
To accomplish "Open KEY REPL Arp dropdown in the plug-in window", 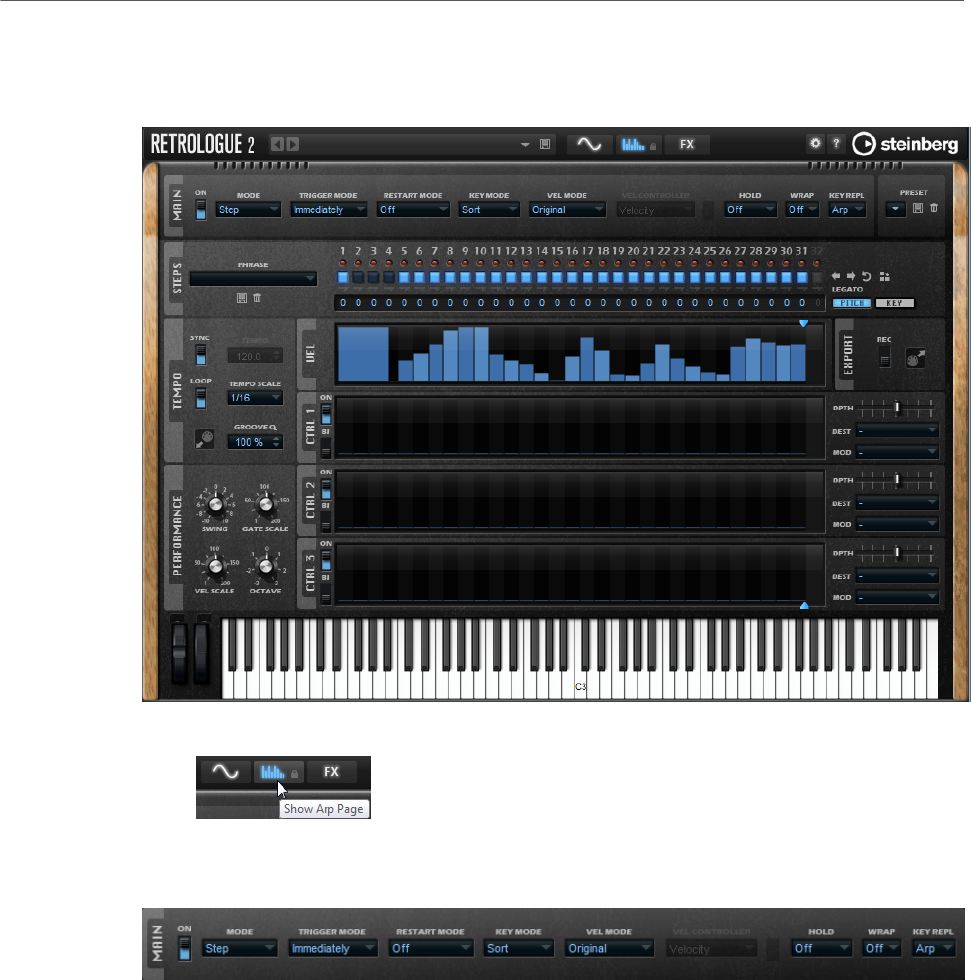I will [847, 210].
